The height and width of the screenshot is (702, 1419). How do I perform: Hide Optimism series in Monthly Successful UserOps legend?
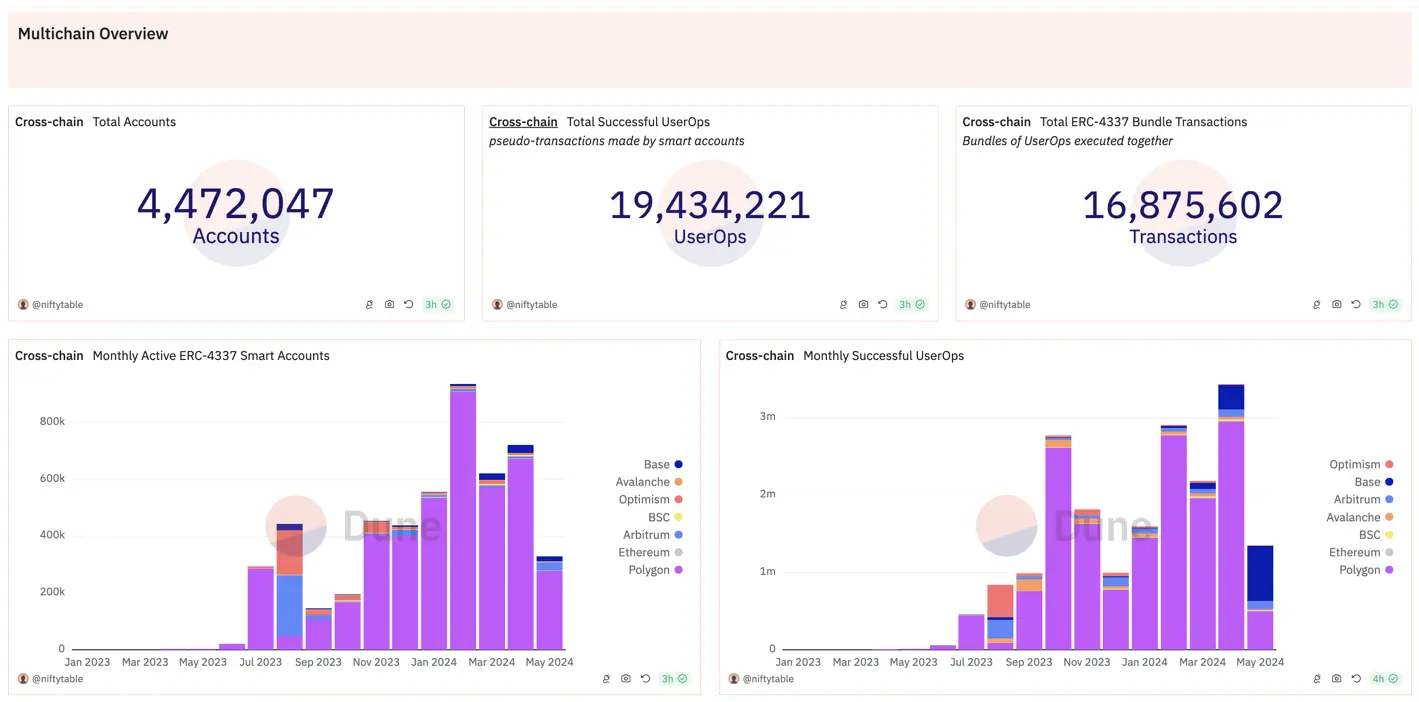tap(1354, 465)
